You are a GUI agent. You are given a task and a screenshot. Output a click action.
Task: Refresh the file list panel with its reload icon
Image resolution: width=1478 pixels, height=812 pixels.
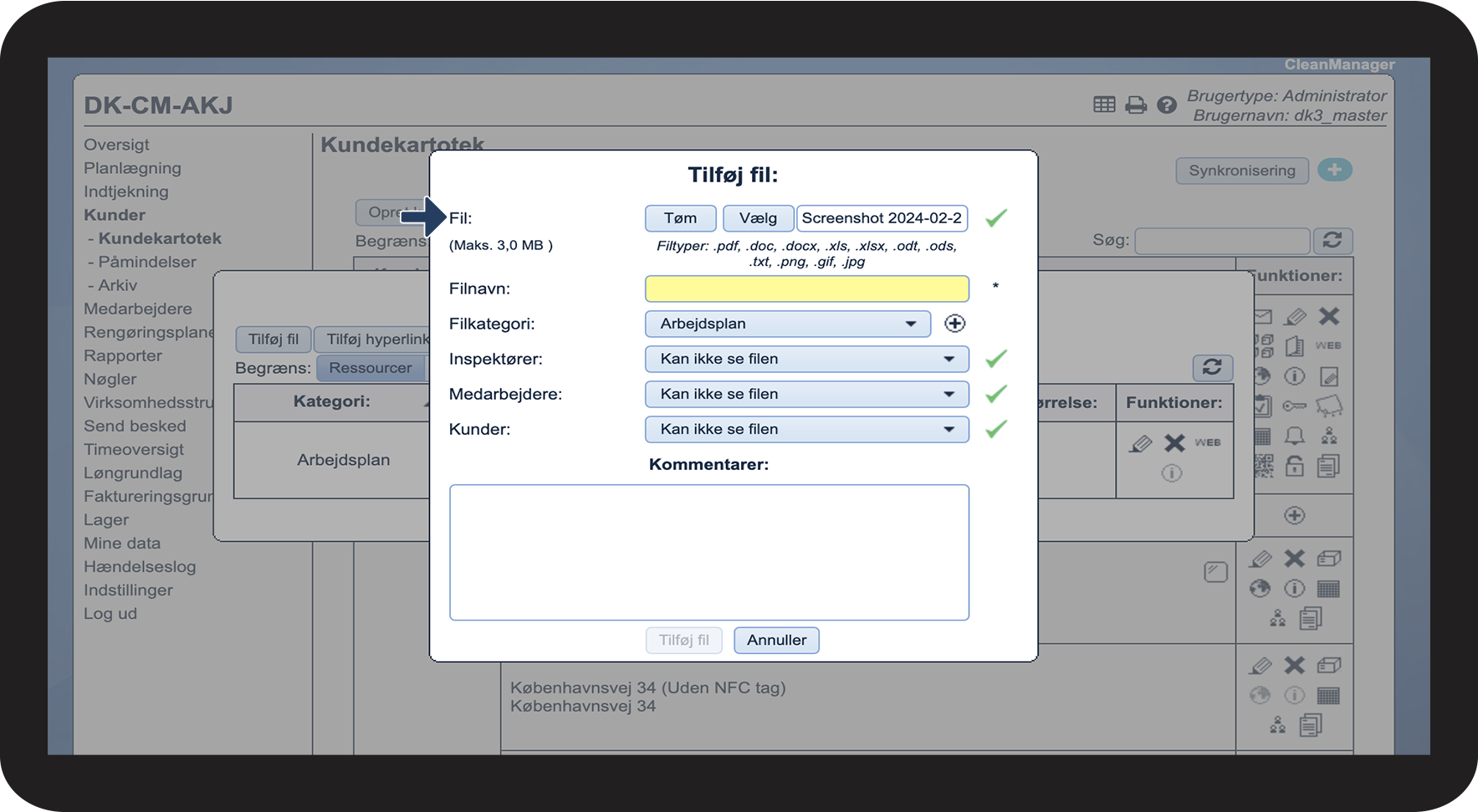1212,367
